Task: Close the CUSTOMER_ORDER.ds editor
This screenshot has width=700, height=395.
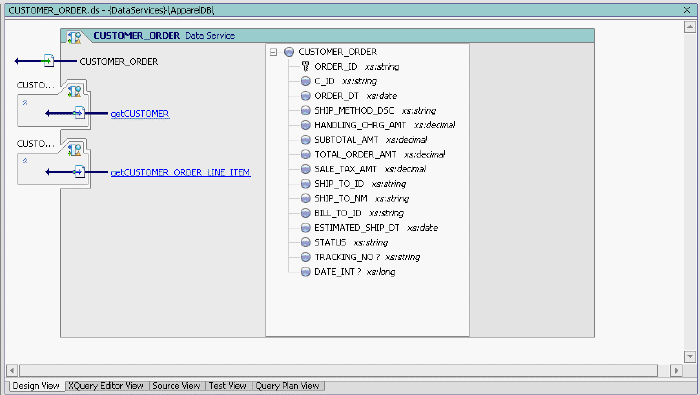Action: coord(687,10)
